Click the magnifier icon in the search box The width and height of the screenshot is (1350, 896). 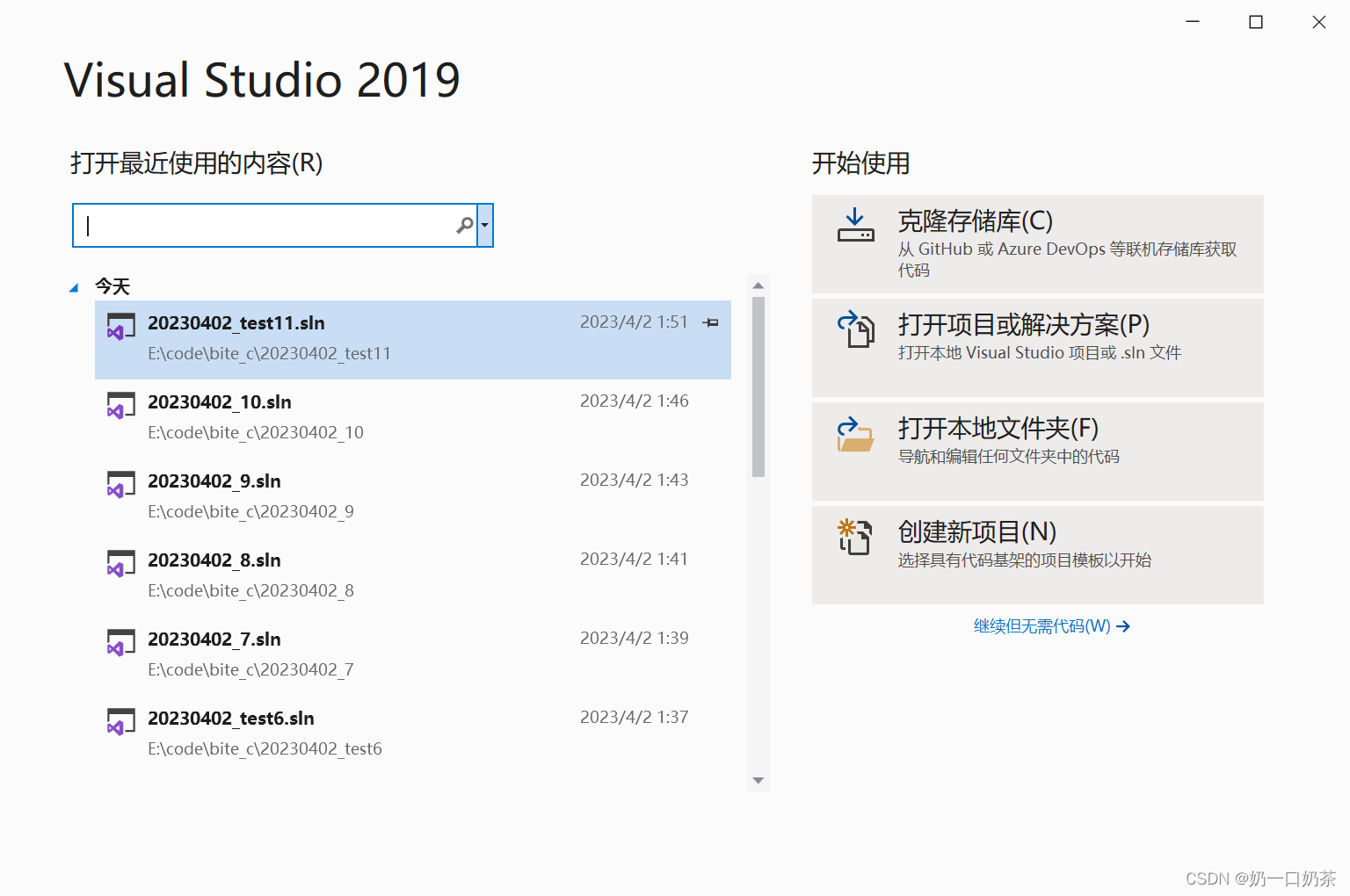[x=464, y=226]
